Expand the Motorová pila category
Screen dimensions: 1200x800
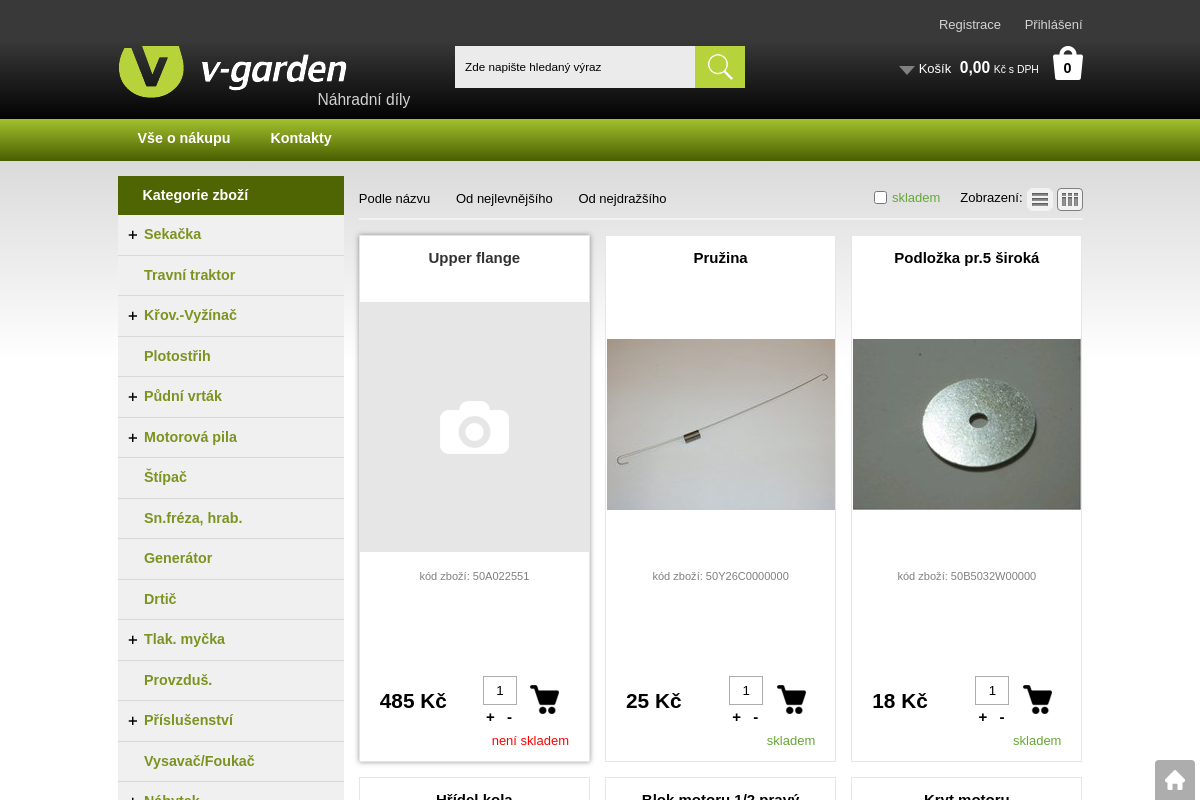(133, 437)
